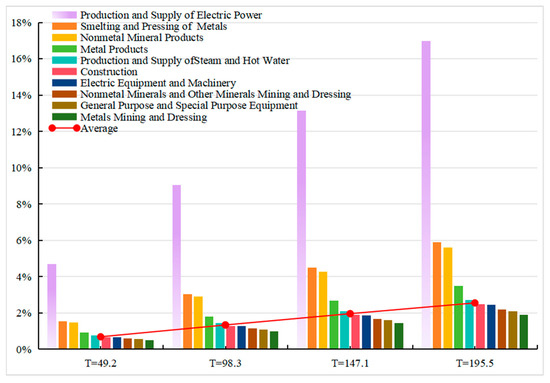Click the navy Electric Equipment and Machinery swatch
This screenshot has width=550, height=383.
(64, 83)
